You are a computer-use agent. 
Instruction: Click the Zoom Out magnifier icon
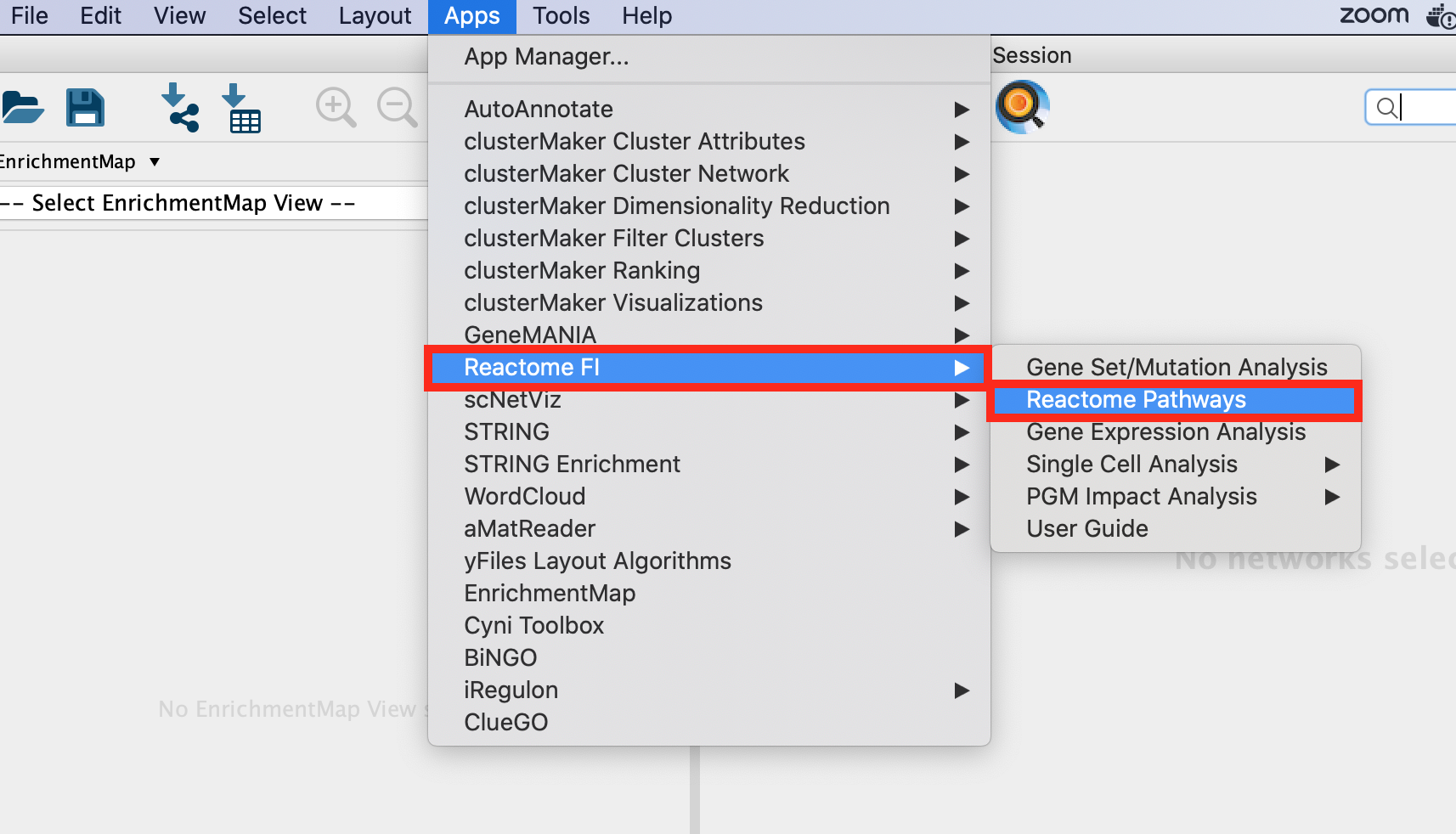(x=397, y=108)
